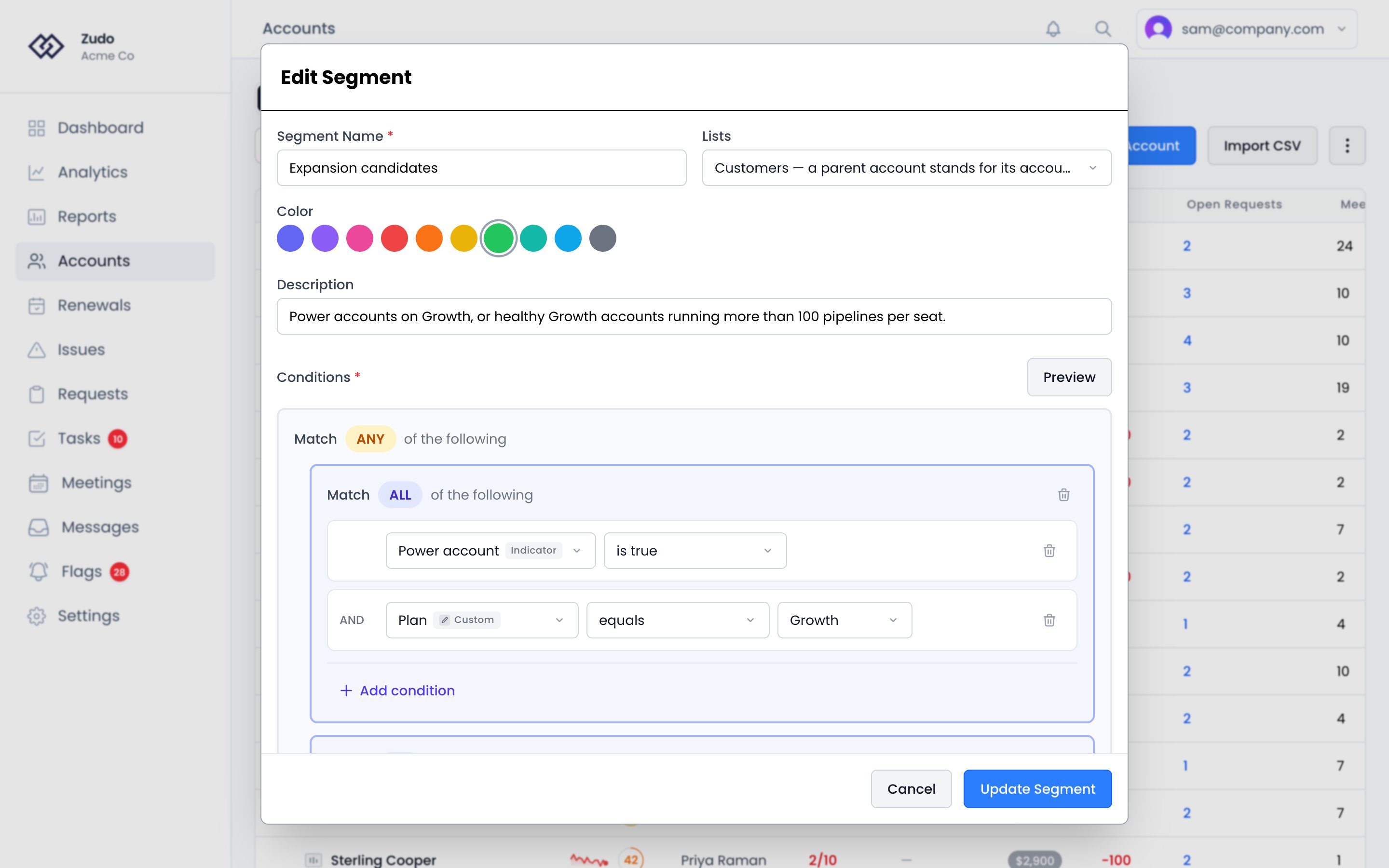The height and width of the screenshot is (868, 1389).
Task: Open Analytics from the sidebar
Action: [115, 172]
